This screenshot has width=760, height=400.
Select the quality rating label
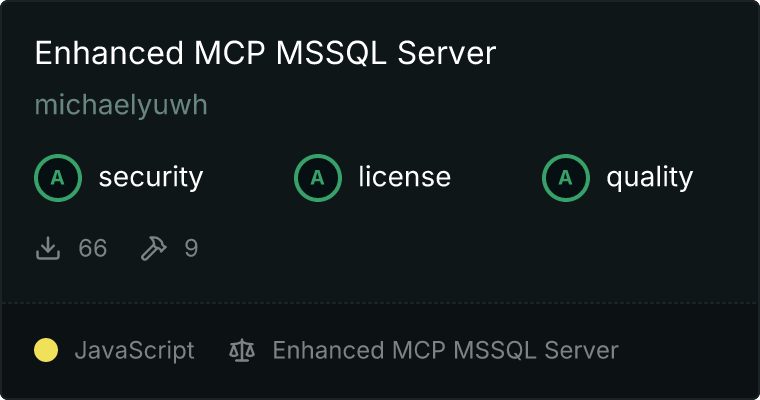click(649, 177)
